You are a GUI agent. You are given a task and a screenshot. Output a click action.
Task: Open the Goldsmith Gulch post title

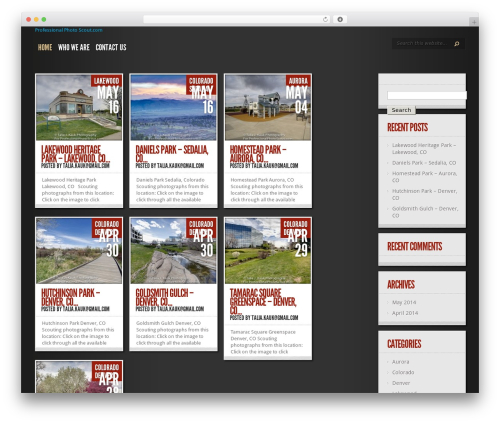[165, 297]
